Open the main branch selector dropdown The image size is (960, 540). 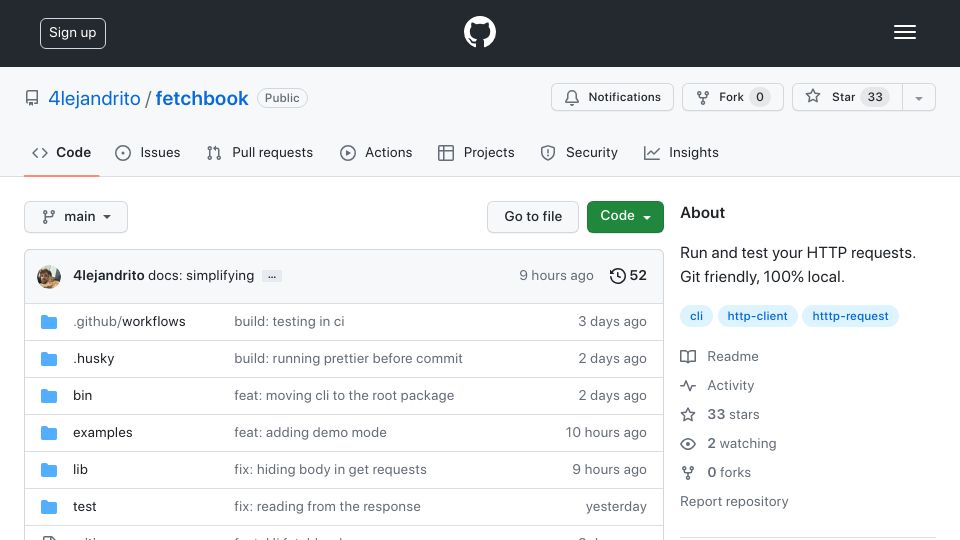pyautogui.click(x=76, y=217)
